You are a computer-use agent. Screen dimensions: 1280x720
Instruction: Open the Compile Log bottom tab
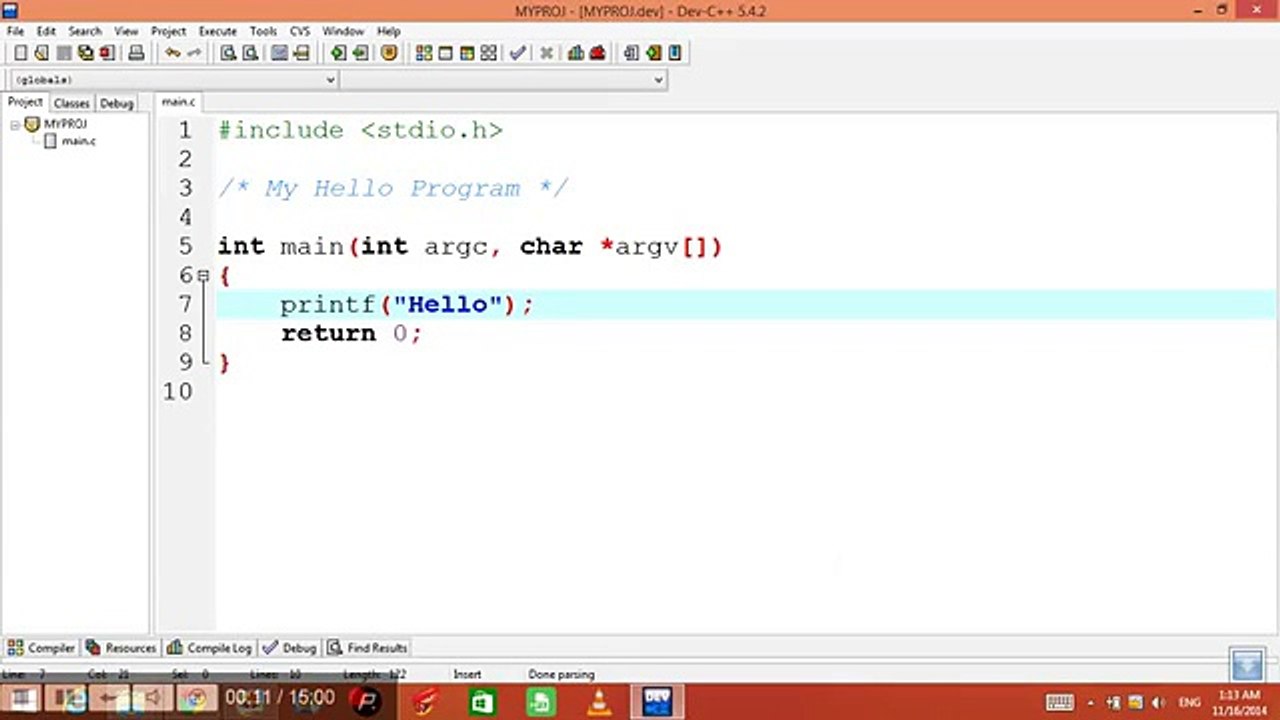(x=209, y=648)
